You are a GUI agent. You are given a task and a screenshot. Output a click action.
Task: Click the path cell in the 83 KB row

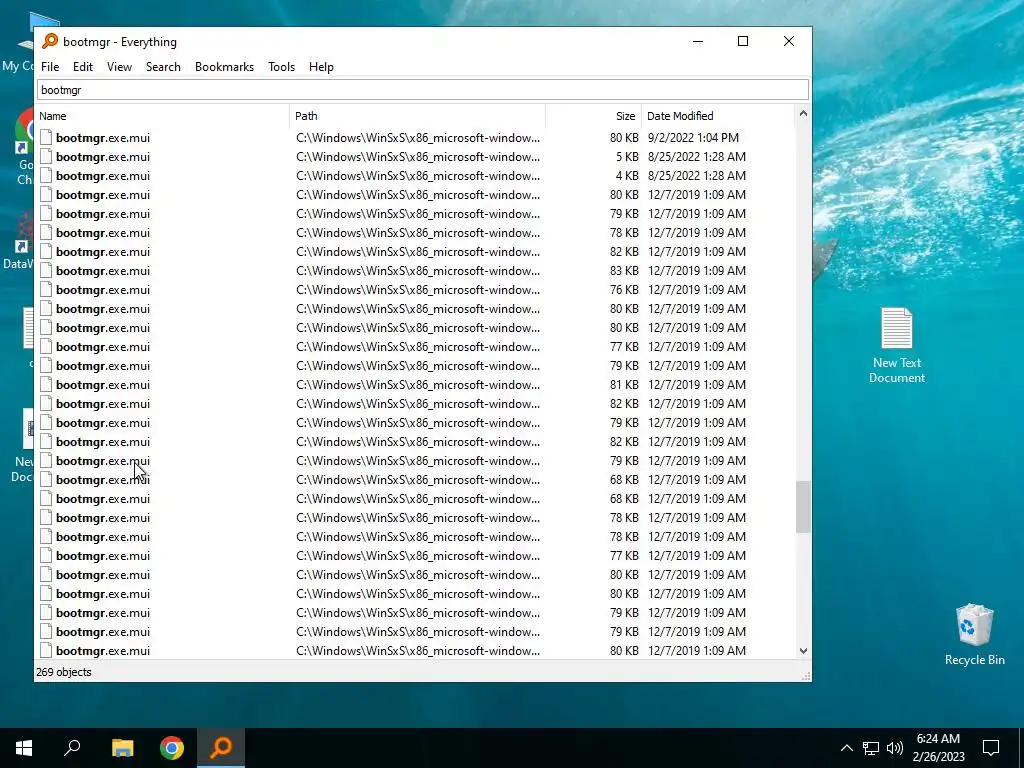pos(418,270)
